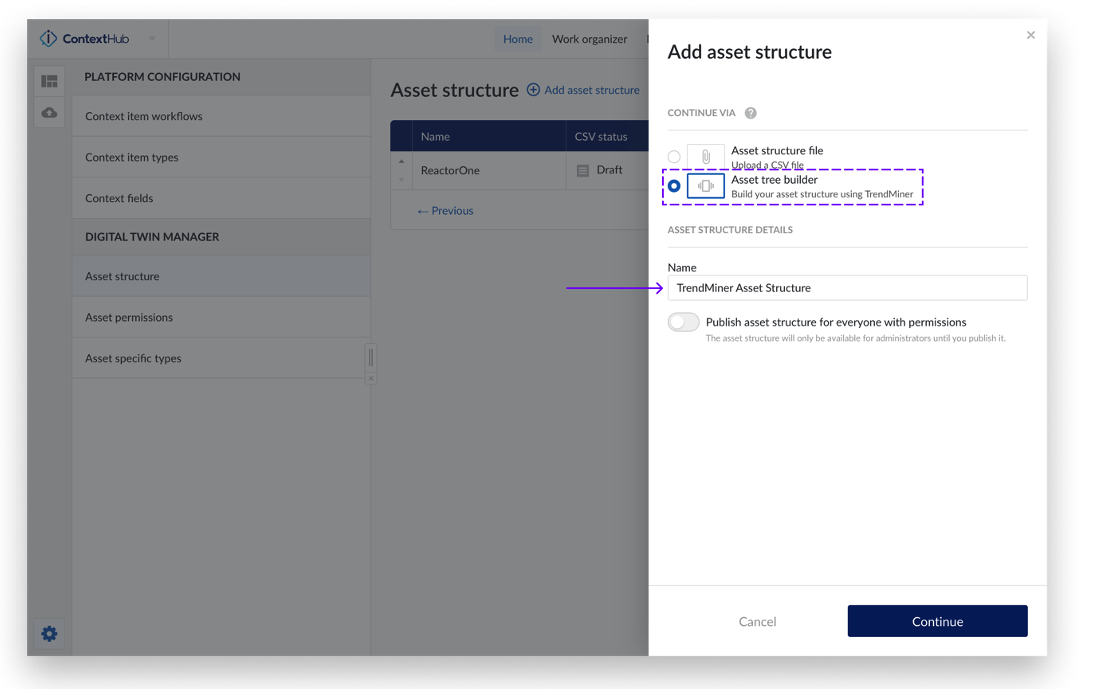Screen dimensions: 1094x689
Task: Click the Draft status icon for ReactorOne
Action: pos(583,171)
